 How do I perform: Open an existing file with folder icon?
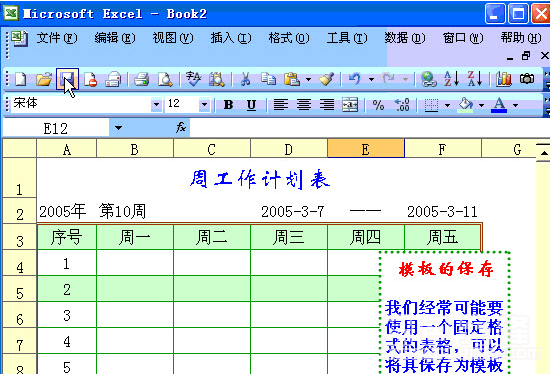pos(44,79)
